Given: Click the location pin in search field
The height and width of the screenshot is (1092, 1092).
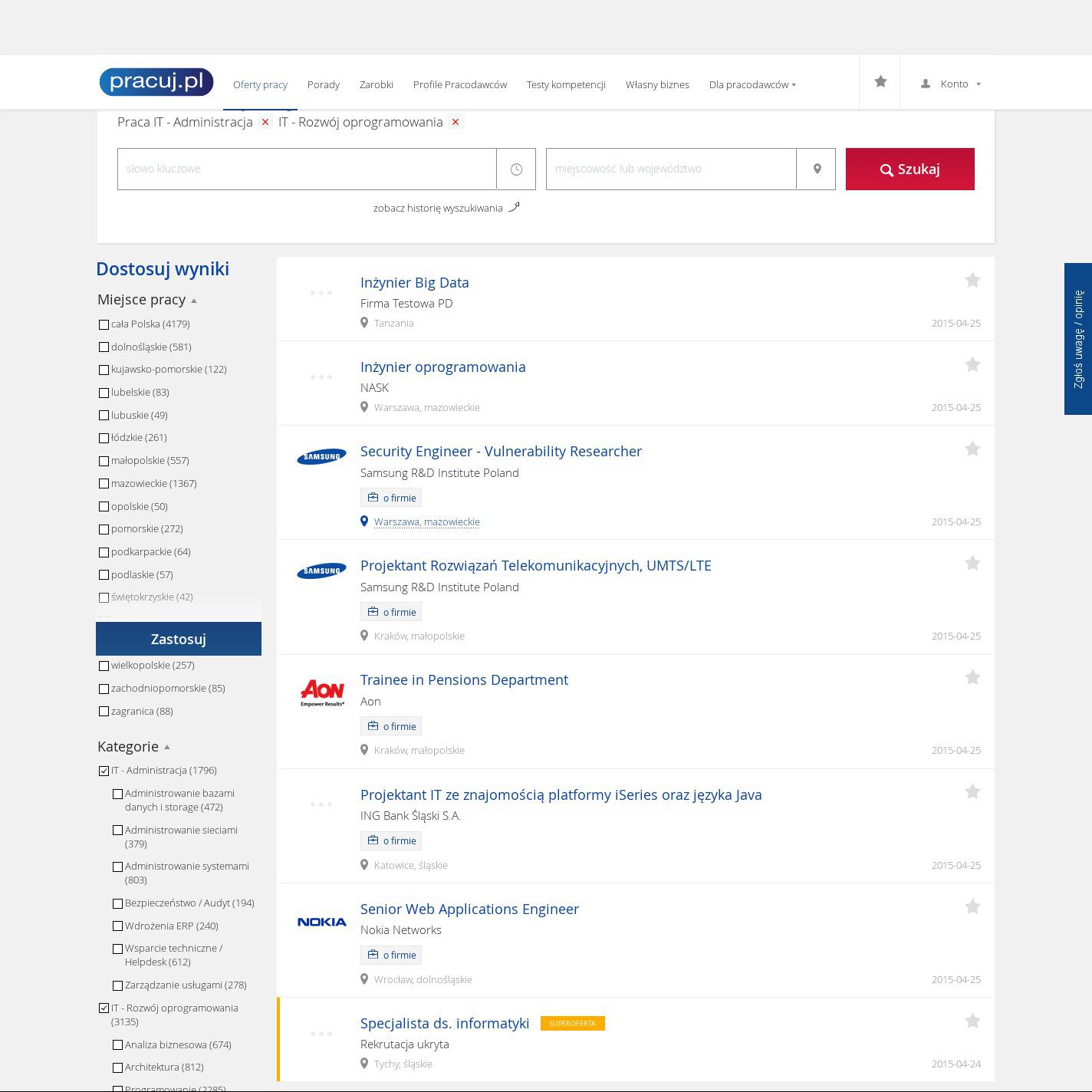Looking at the screenshot, I should (817, 169).
